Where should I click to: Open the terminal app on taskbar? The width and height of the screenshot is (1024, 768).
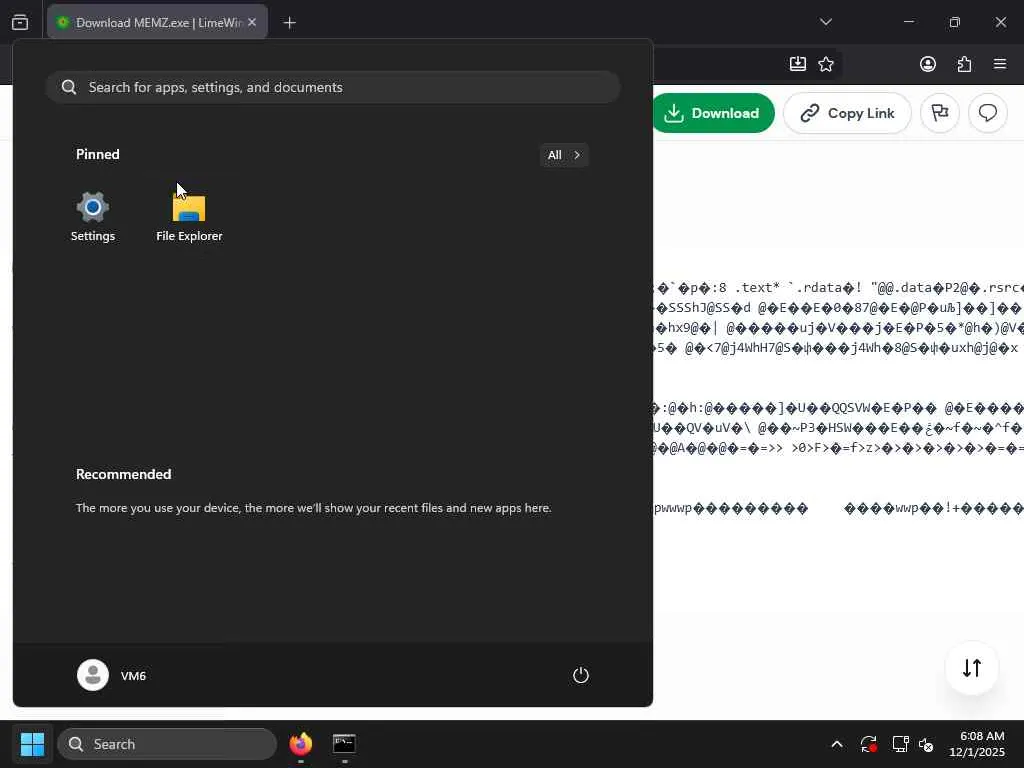click(344, 744)
